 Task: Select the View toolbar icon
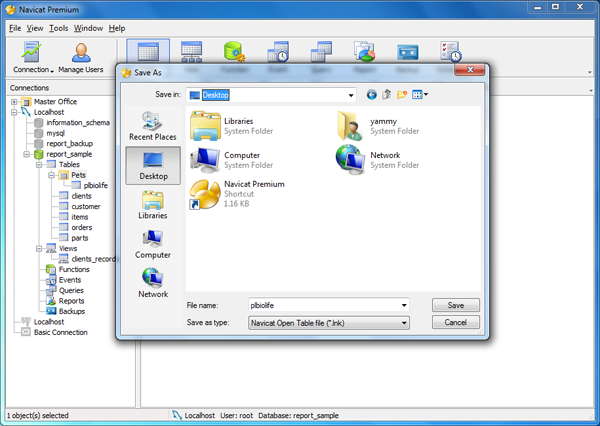pyautogui.click(x=191, y=51)
